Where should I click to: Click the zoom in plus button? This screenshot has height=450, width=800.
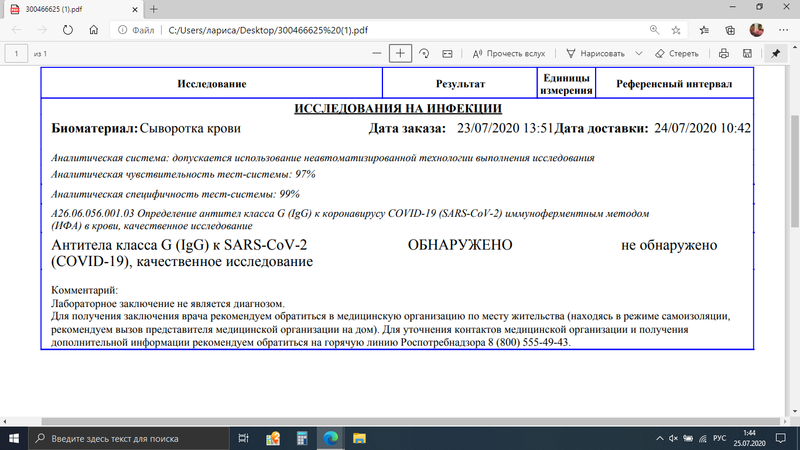400,53
